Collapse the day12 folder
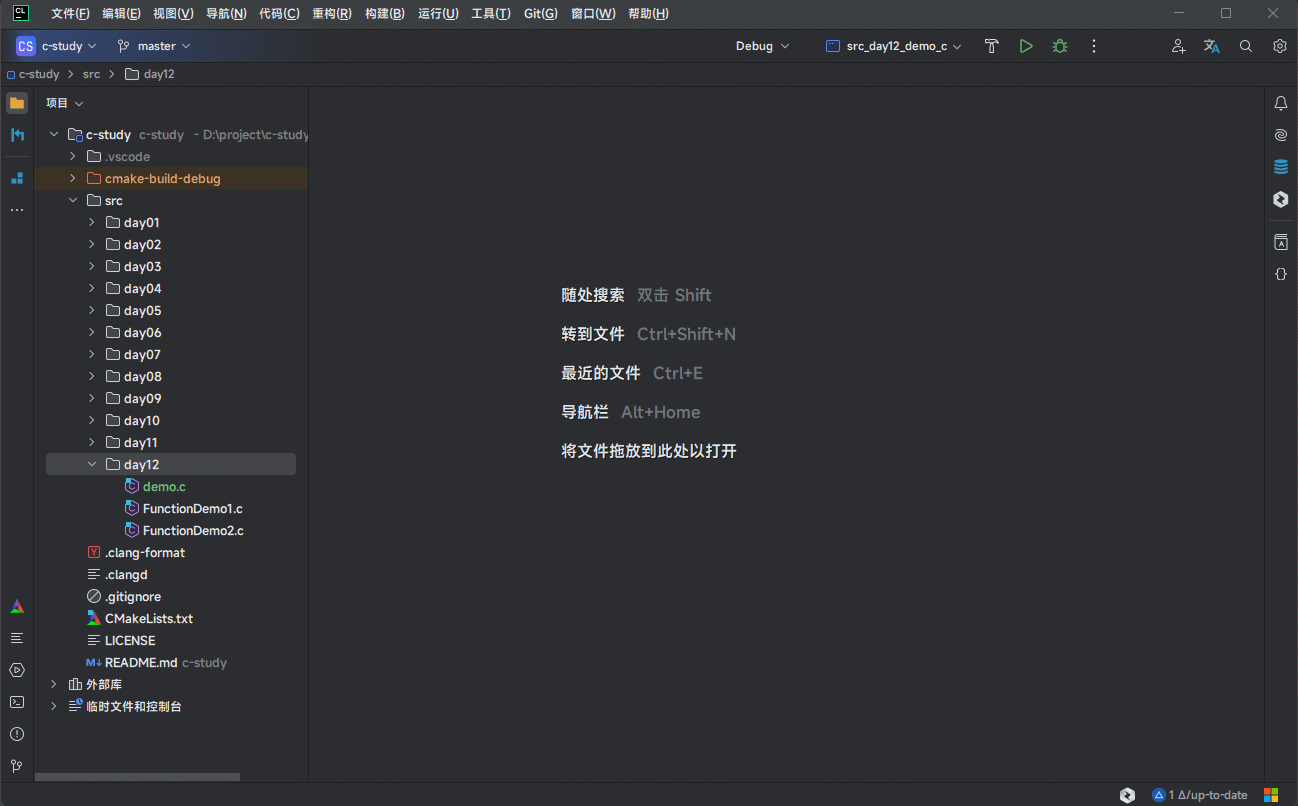This screenshot has height=806, width=1298. (x=92, y=464)
